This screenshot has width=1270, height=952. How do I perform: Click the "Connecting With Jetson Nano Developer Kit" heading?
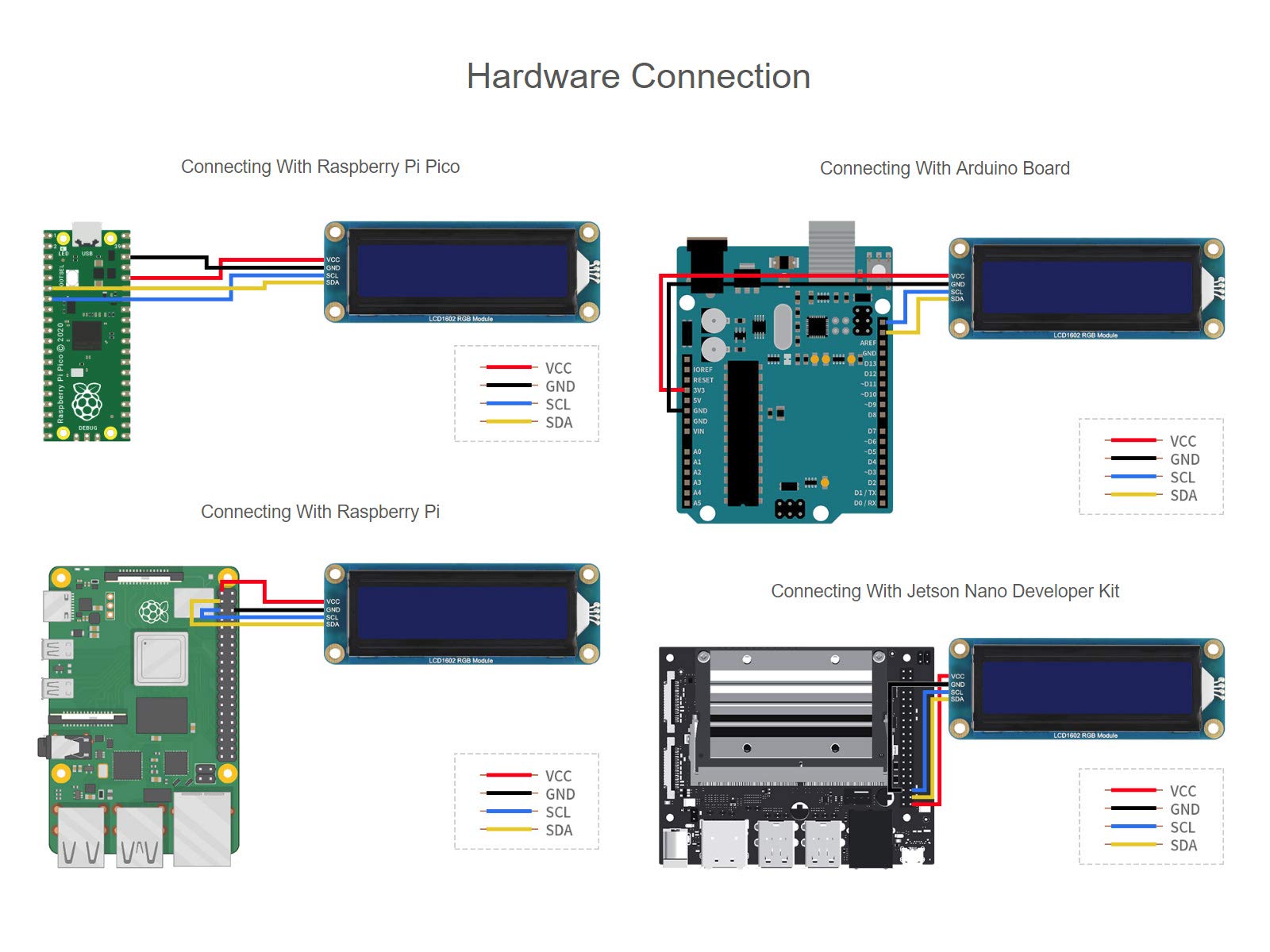945,591
